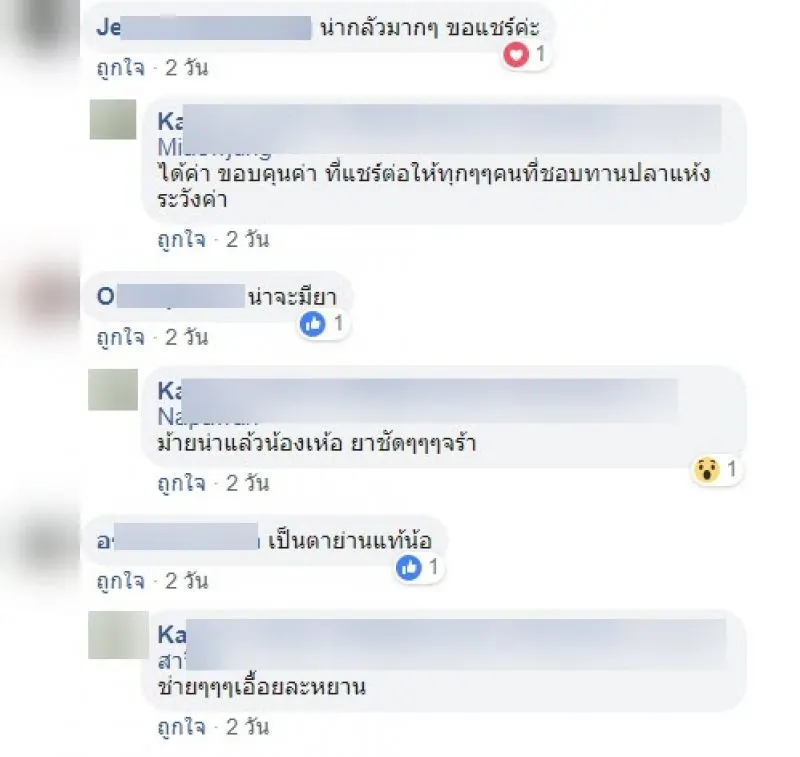Open timestamp 2 วัน under first comment
The image size is (800, 757).
tap(187, 68)
